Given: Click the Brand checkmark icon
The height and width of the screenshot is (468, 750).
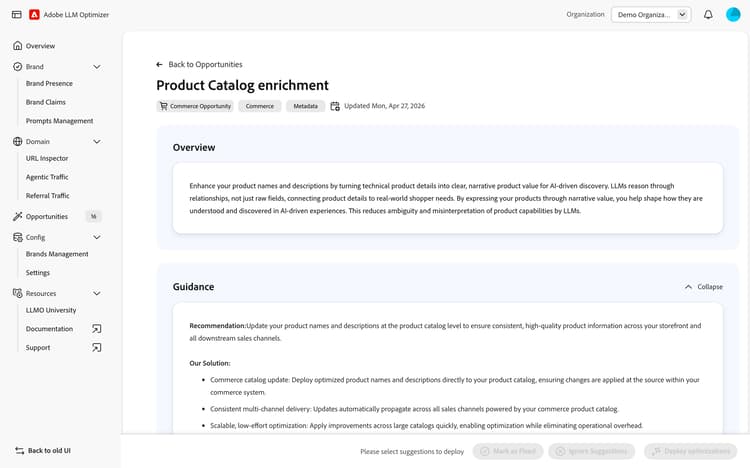Looking at the screenshot, I should 18,67.
